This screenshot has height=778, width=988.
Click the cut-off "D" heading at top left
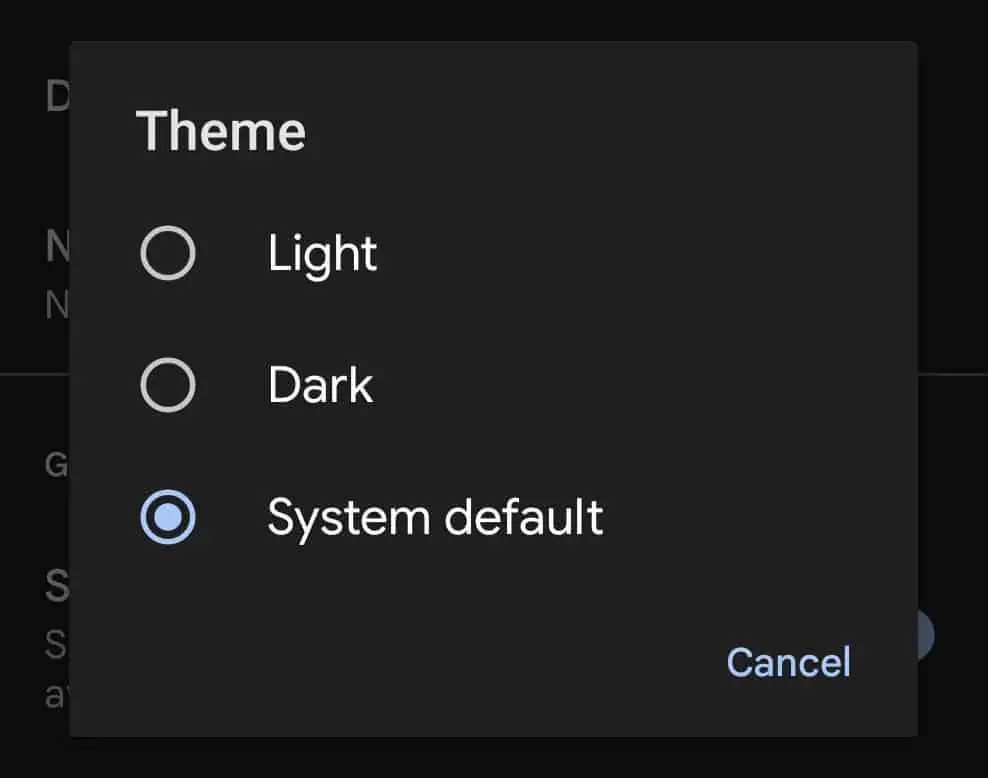click(x=56, y=97)
